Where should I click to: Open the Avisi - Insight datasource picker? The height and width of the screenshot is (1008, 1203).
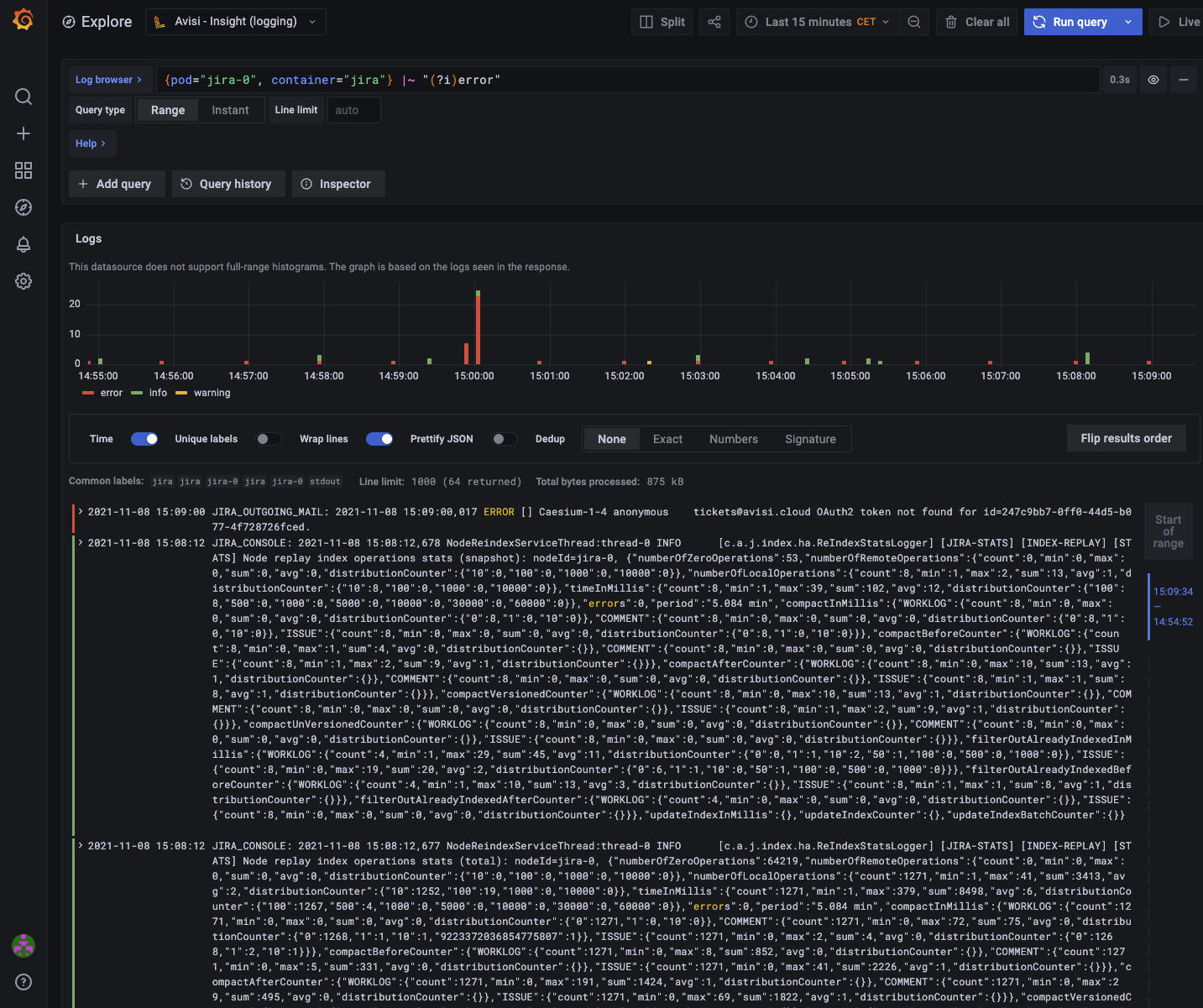point(236,22)
